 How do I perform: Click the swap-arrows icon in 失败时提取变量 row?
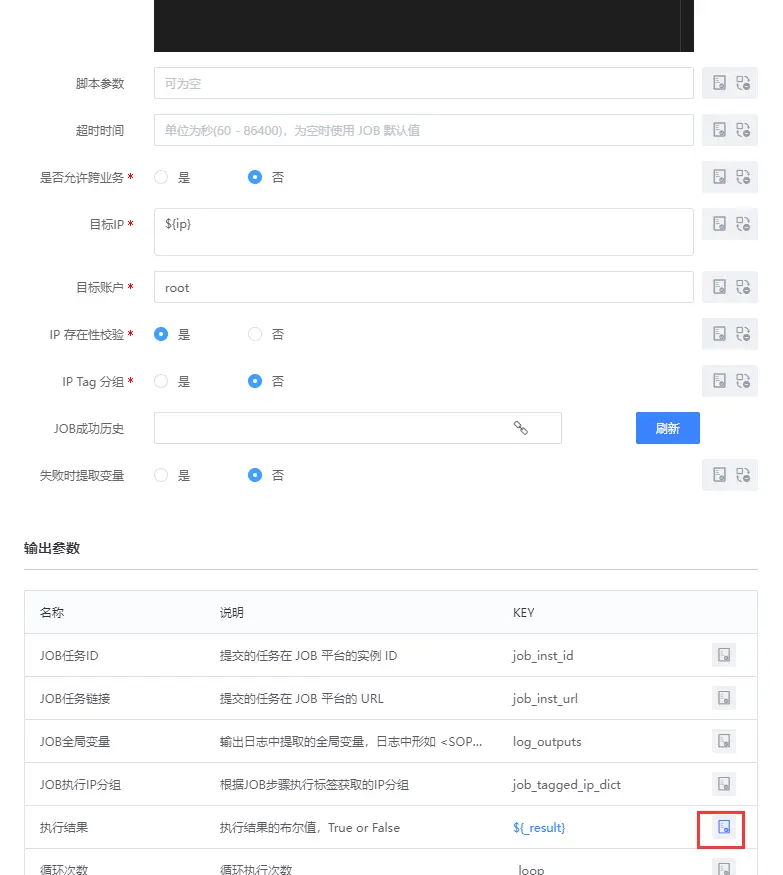point(743,475)
